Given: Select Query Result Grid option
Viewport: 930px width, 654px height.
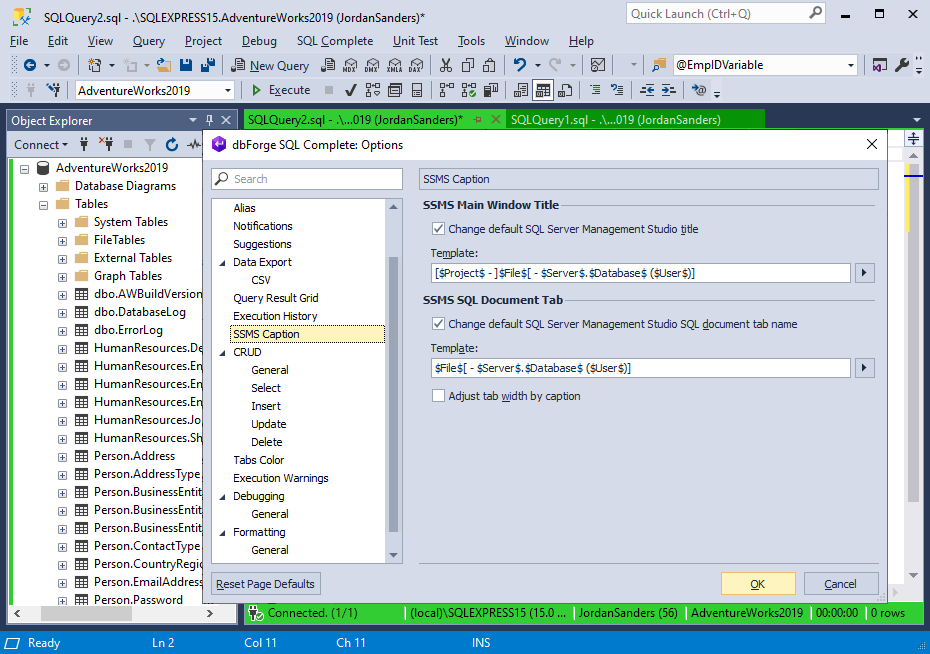Looking at the screenshot, I should [x=276, y=298].
